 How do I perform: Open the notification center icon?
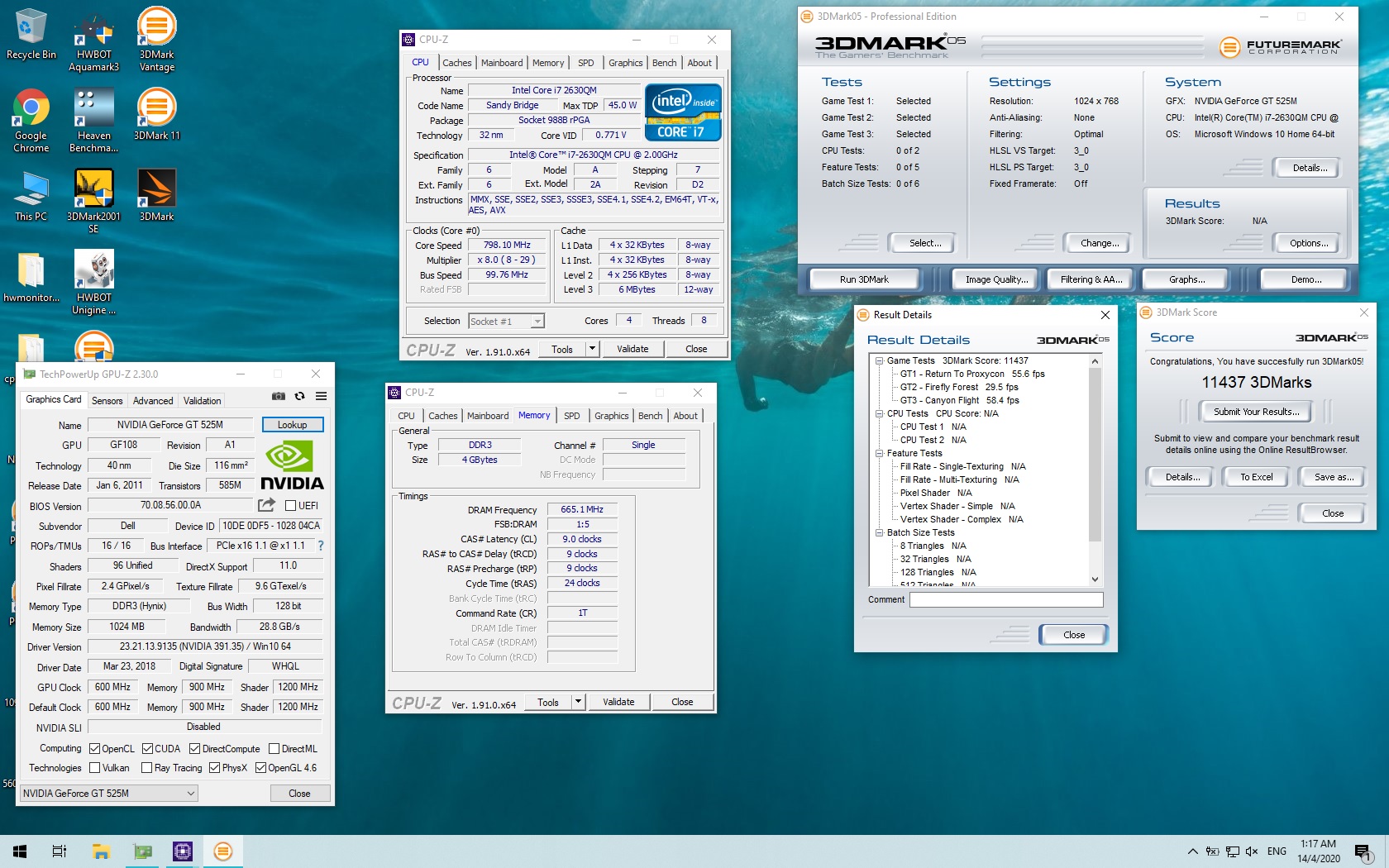pyautogui.click(x=1363, y=851)
